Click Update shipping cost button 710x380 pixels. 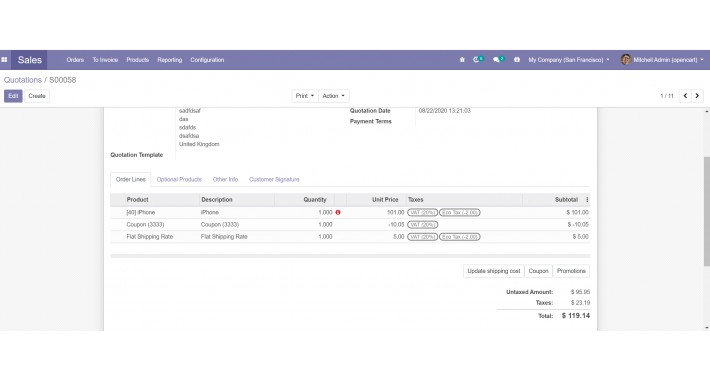click(x=494, y=271)
